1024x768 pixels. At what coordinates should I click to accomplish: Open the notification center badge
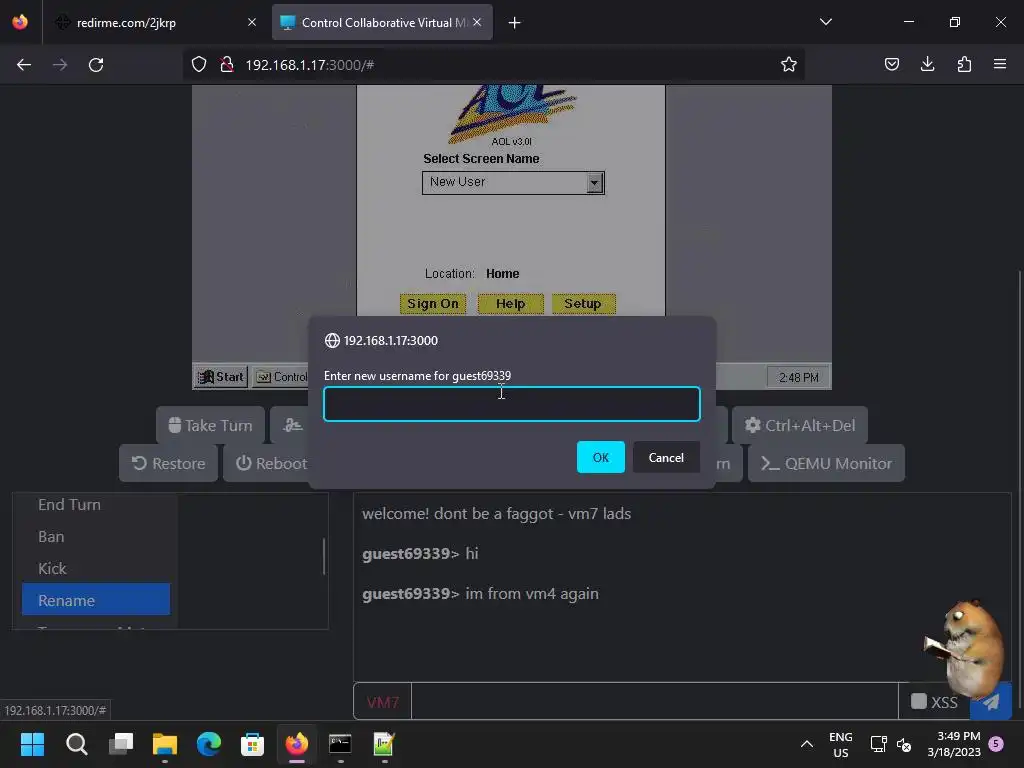(x=996, y=743)
